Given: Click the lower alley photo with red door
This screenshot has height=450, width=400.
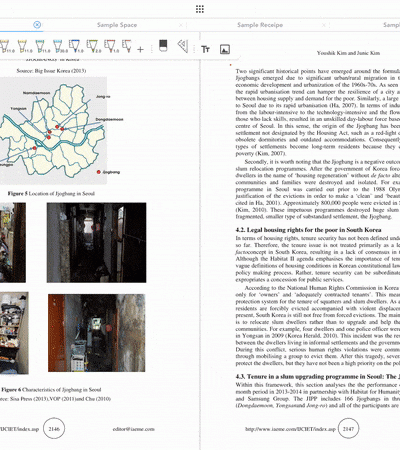Looking at the screenshot, I should [97, 333].
